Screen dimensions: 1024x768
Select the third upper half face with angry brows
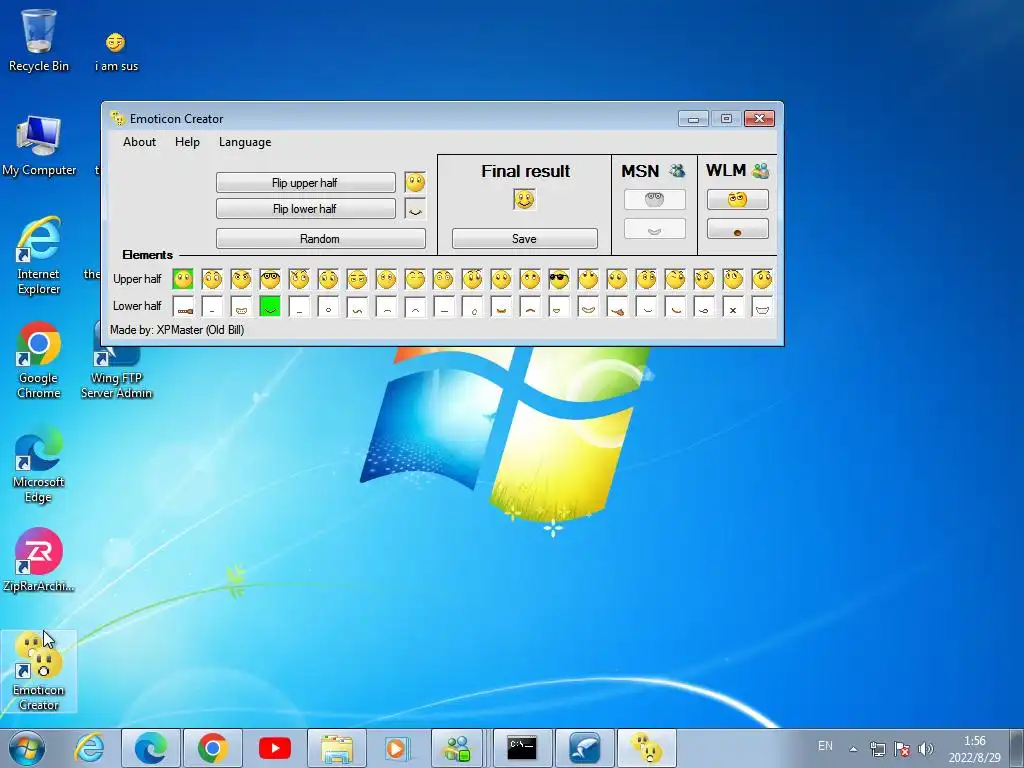(x=240, y=279)
